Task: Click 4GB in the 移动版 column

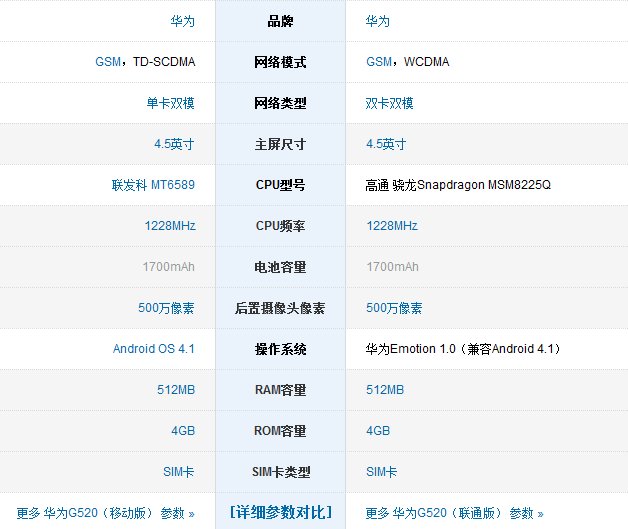Action: point(183,430)
